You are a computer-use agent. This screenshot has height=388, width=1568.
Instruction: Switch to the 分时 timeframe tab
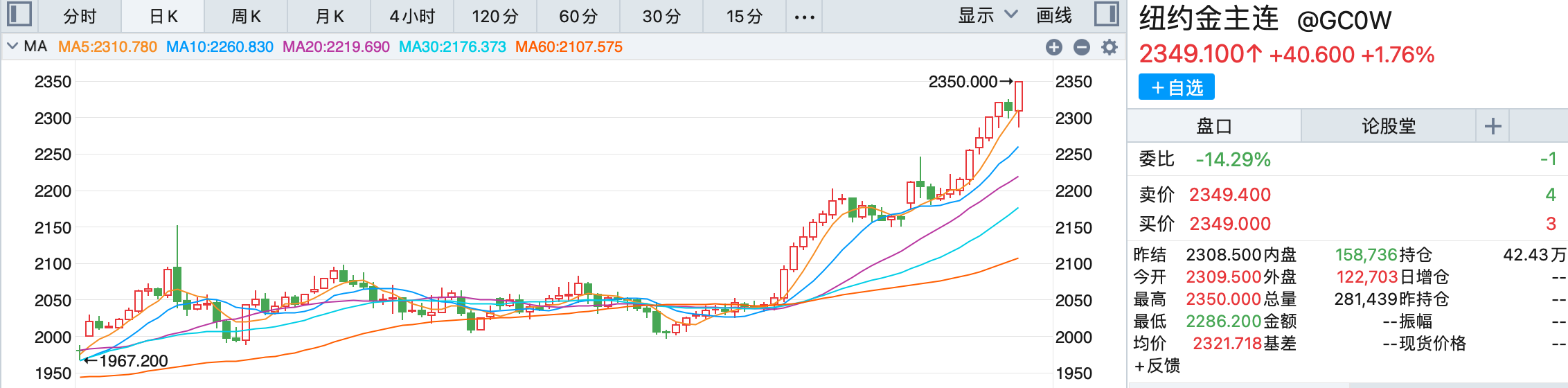click(80, 17)
